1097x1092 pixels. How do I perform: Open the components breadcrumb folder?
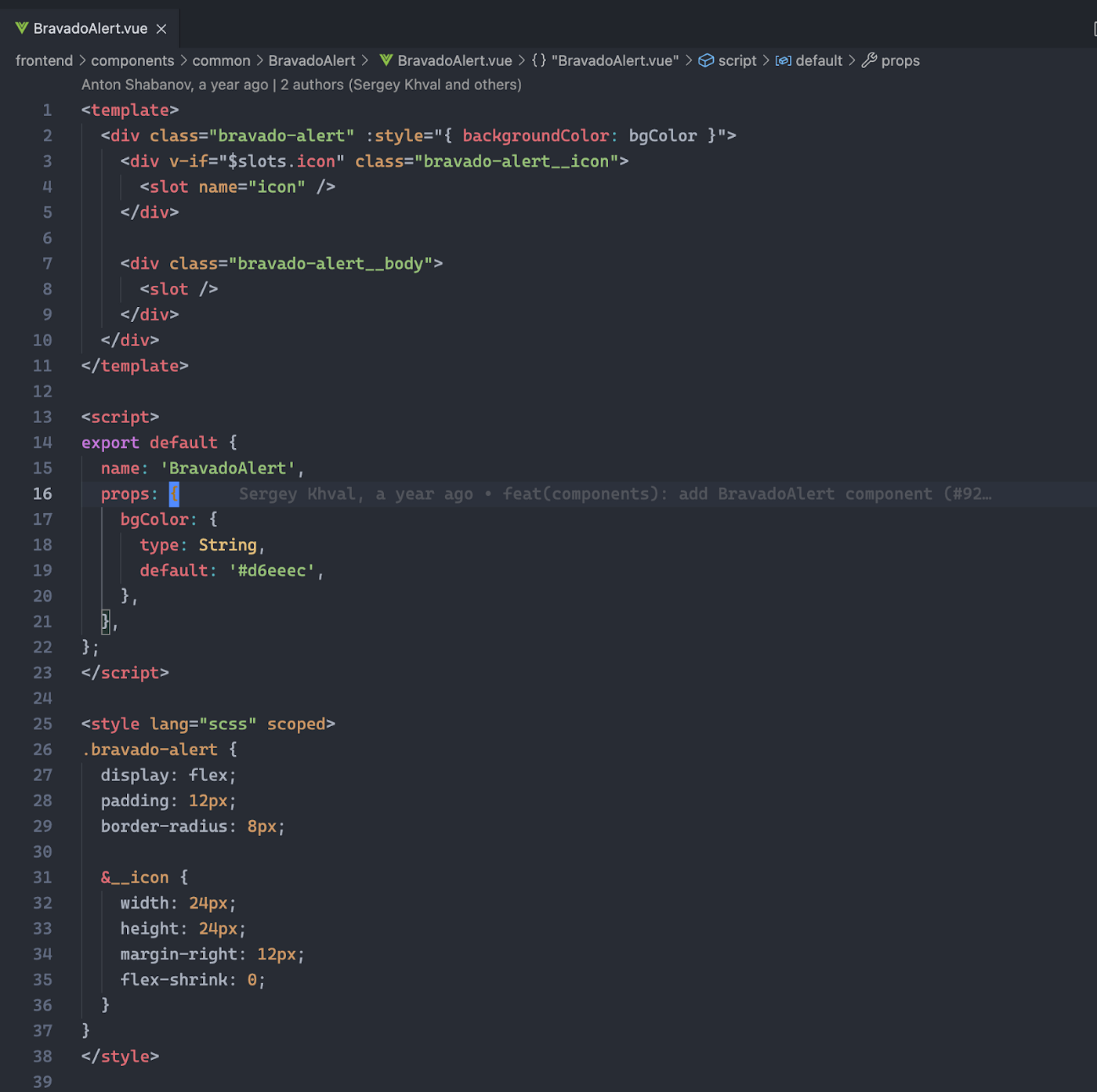[x=132, y=60]
